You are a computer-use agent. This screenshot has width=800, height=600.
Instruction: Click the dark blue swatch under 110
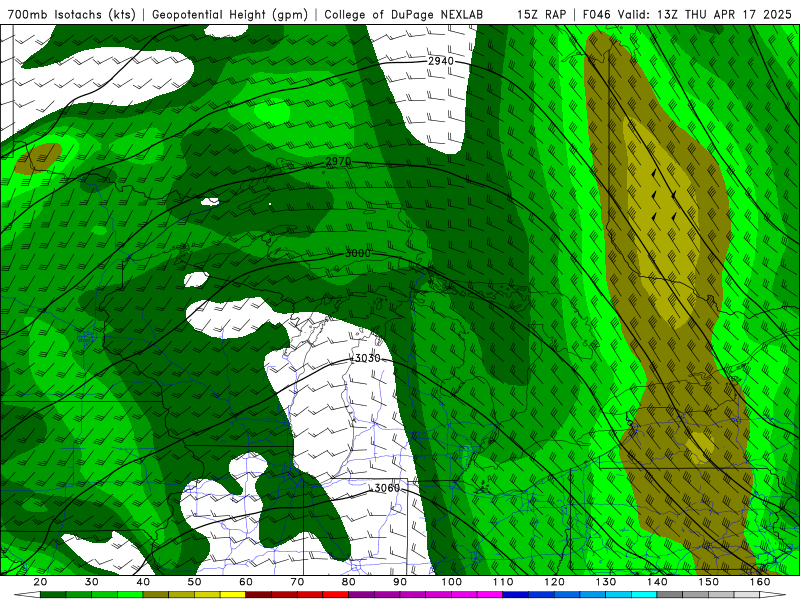coord(516,595)
